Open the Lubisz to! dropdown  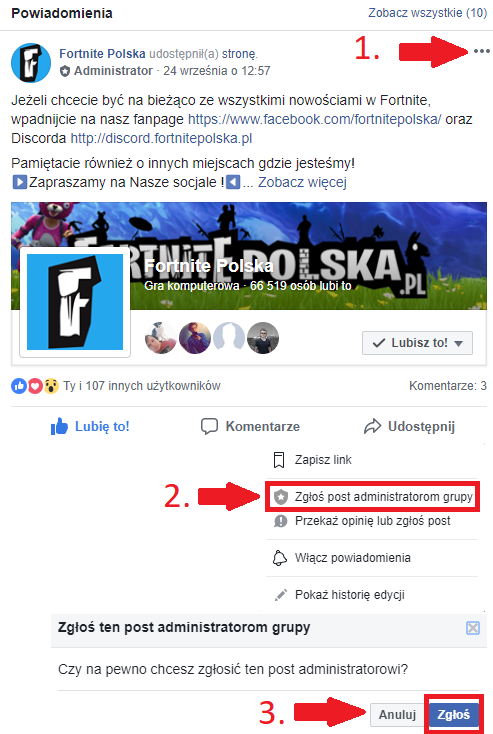(x=417, y=343)
